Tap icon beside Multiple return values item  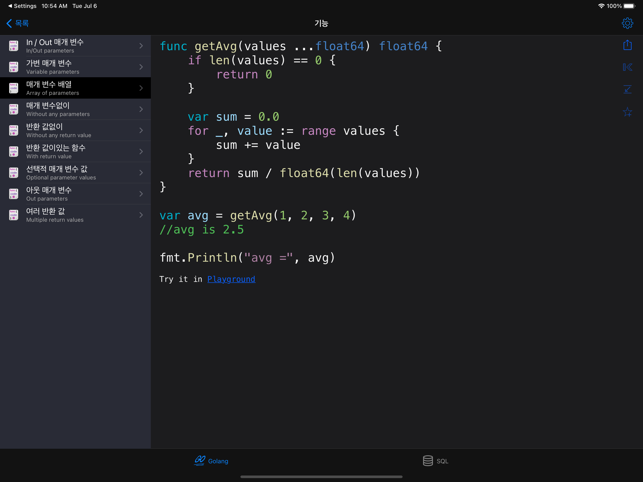click(x=13, y=215)
